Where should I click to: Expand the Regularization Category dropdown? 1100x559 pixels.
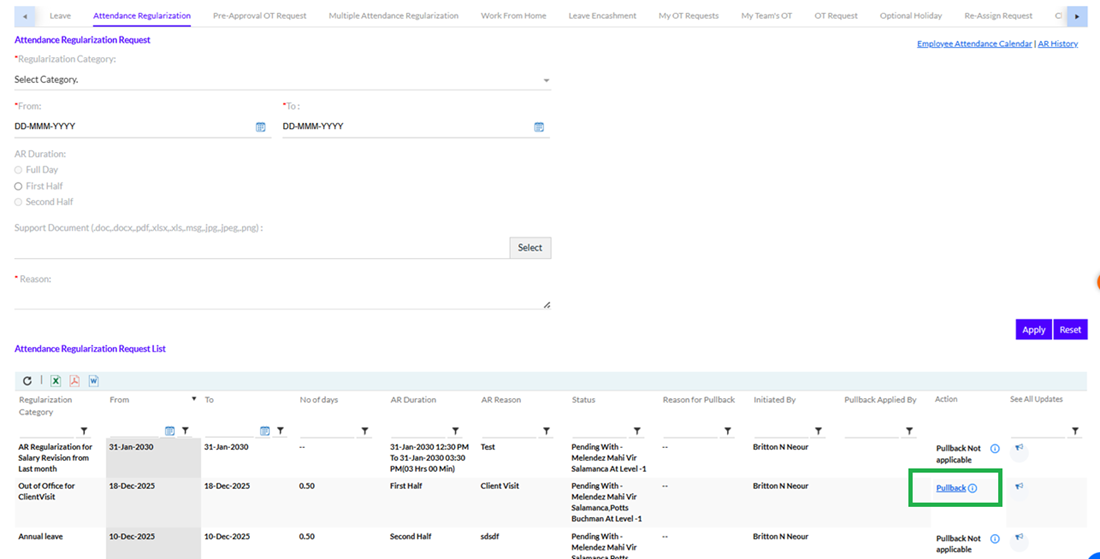click(546, 80)
